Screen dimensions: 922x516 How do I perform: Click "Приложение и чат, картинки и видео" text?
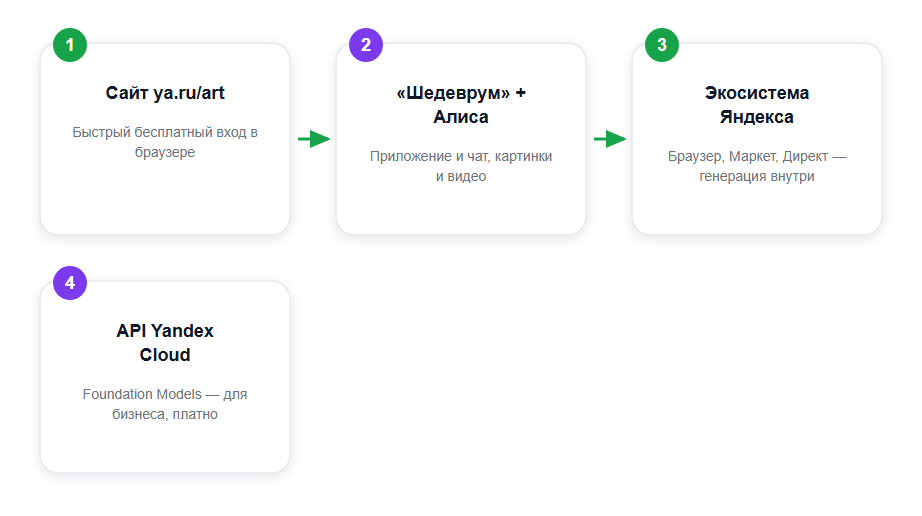click(x=461, y=166)
